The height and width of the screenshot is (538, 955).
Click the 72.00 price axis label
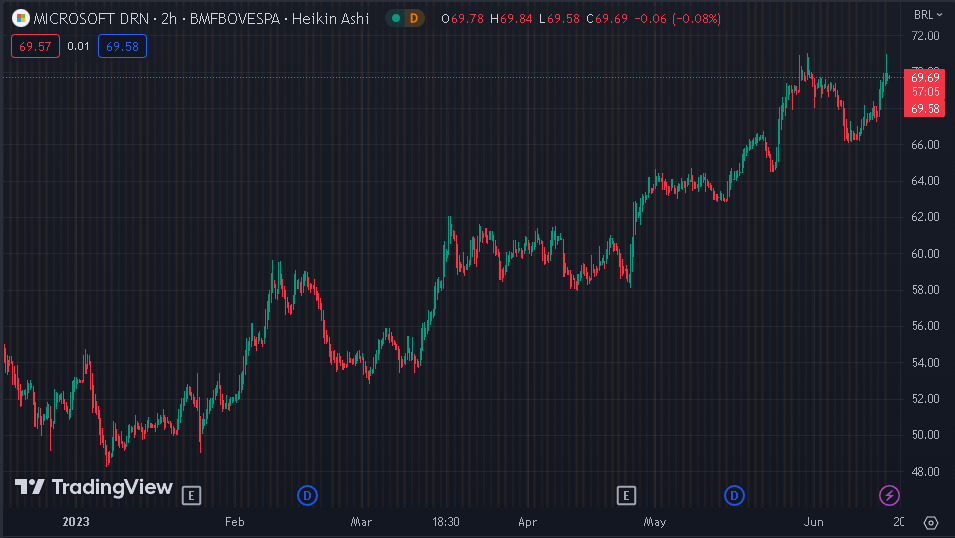click(x=925, y=36)
